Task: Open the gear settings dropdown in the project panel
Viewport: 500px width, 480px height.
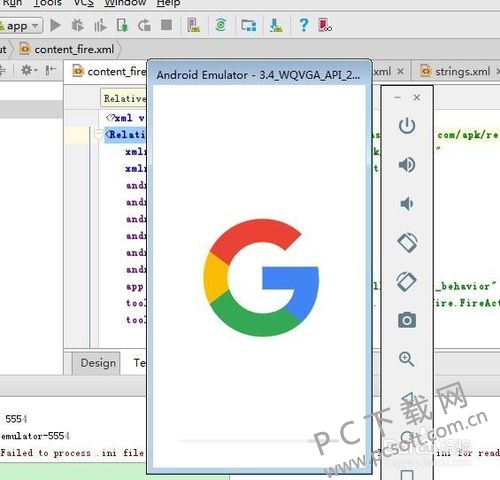Action: pos(29,70)
